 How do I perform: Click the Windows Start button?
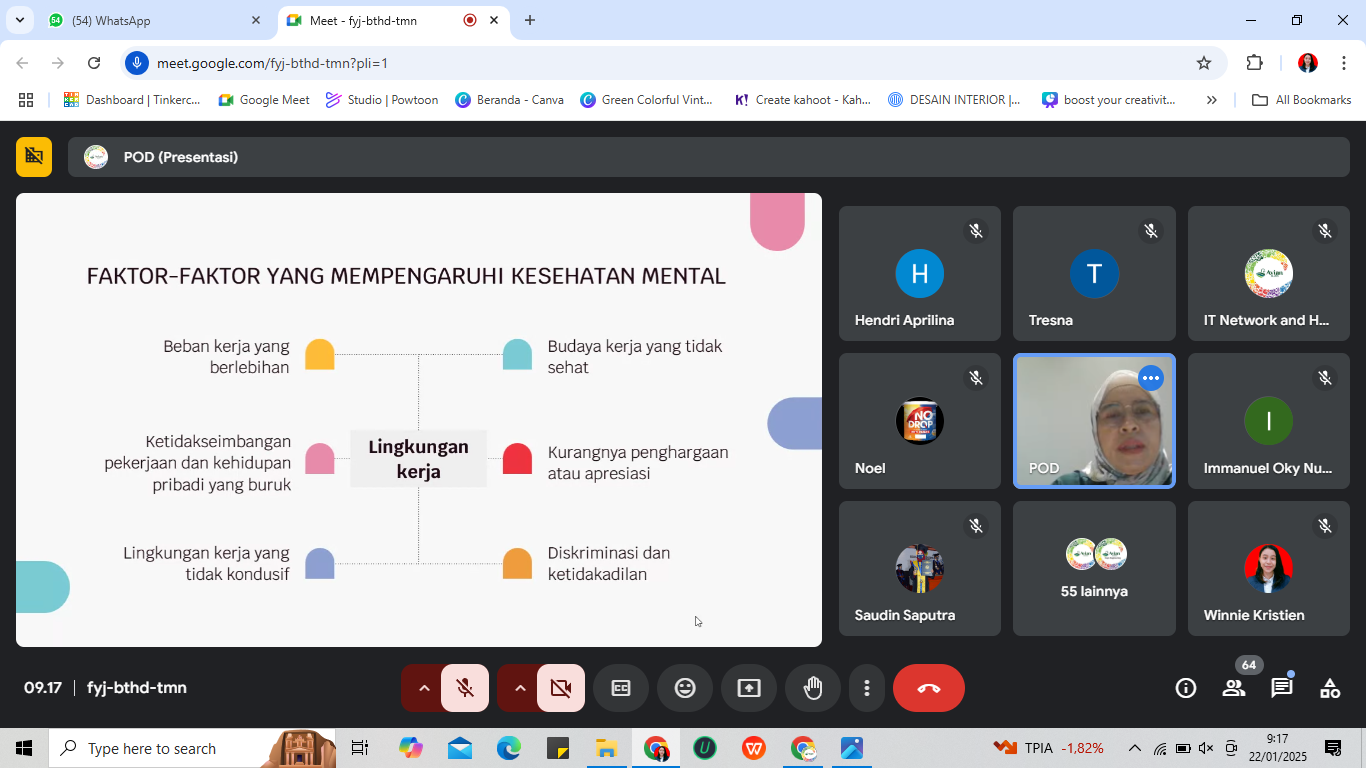click(24, 748)
